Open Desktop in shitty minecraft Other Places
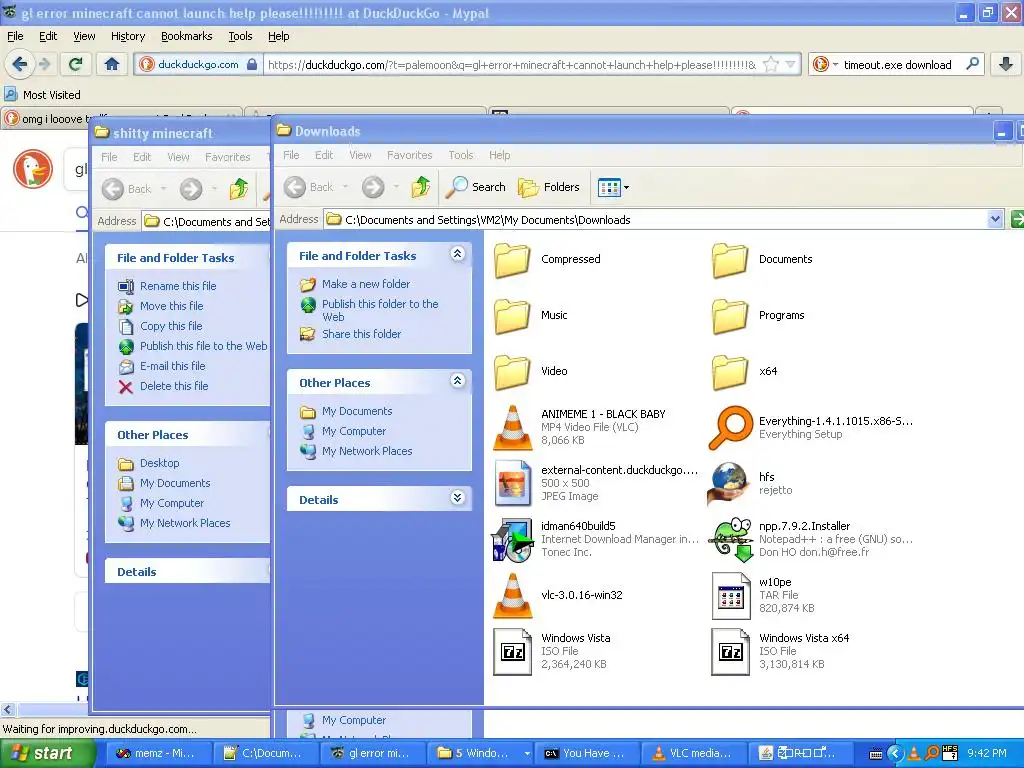This screenshot has width=1024, height=768. (x=159, y=463)
